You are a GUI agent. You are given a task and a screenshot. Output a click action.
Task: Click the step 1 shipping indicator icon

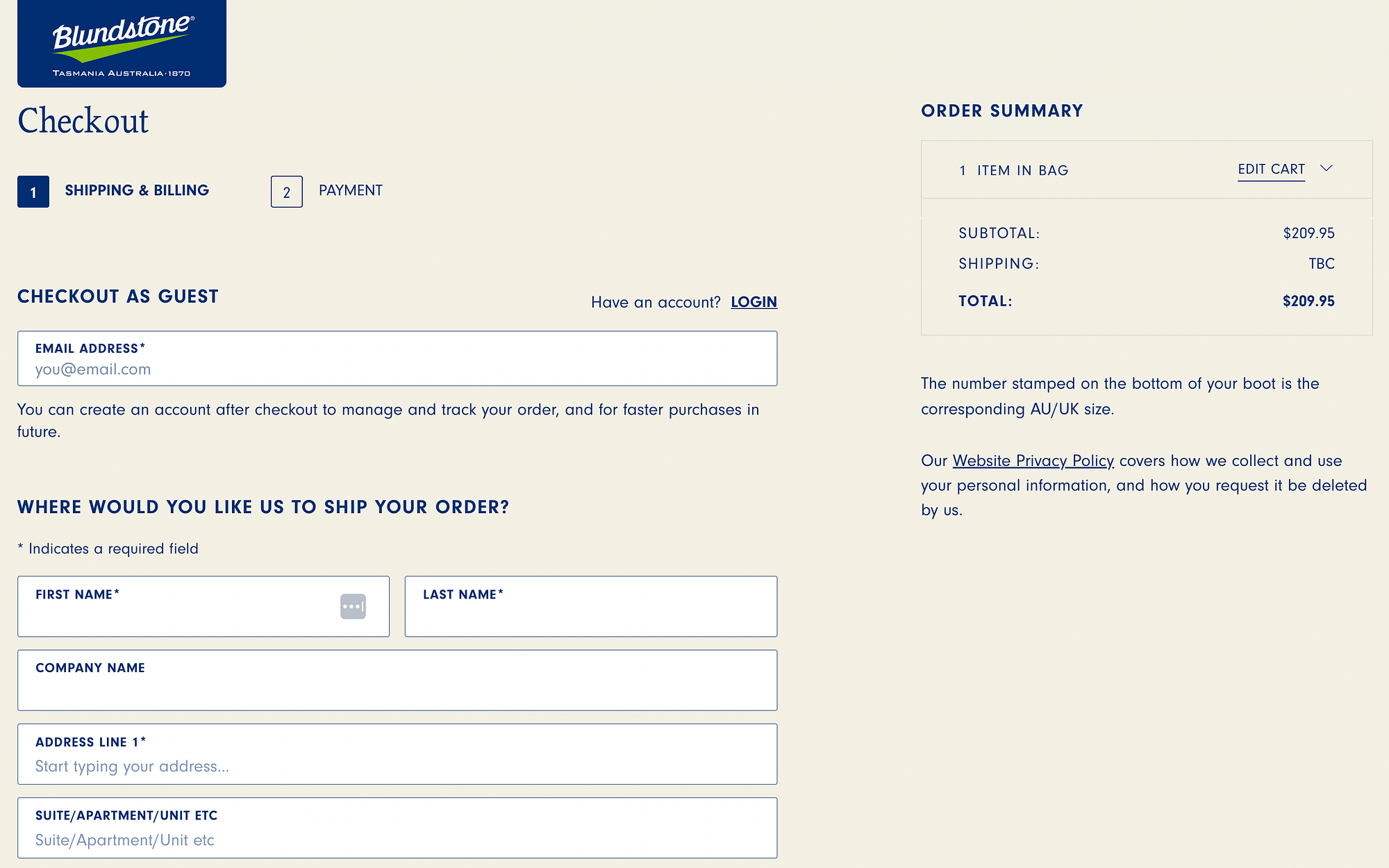(33, 191)
